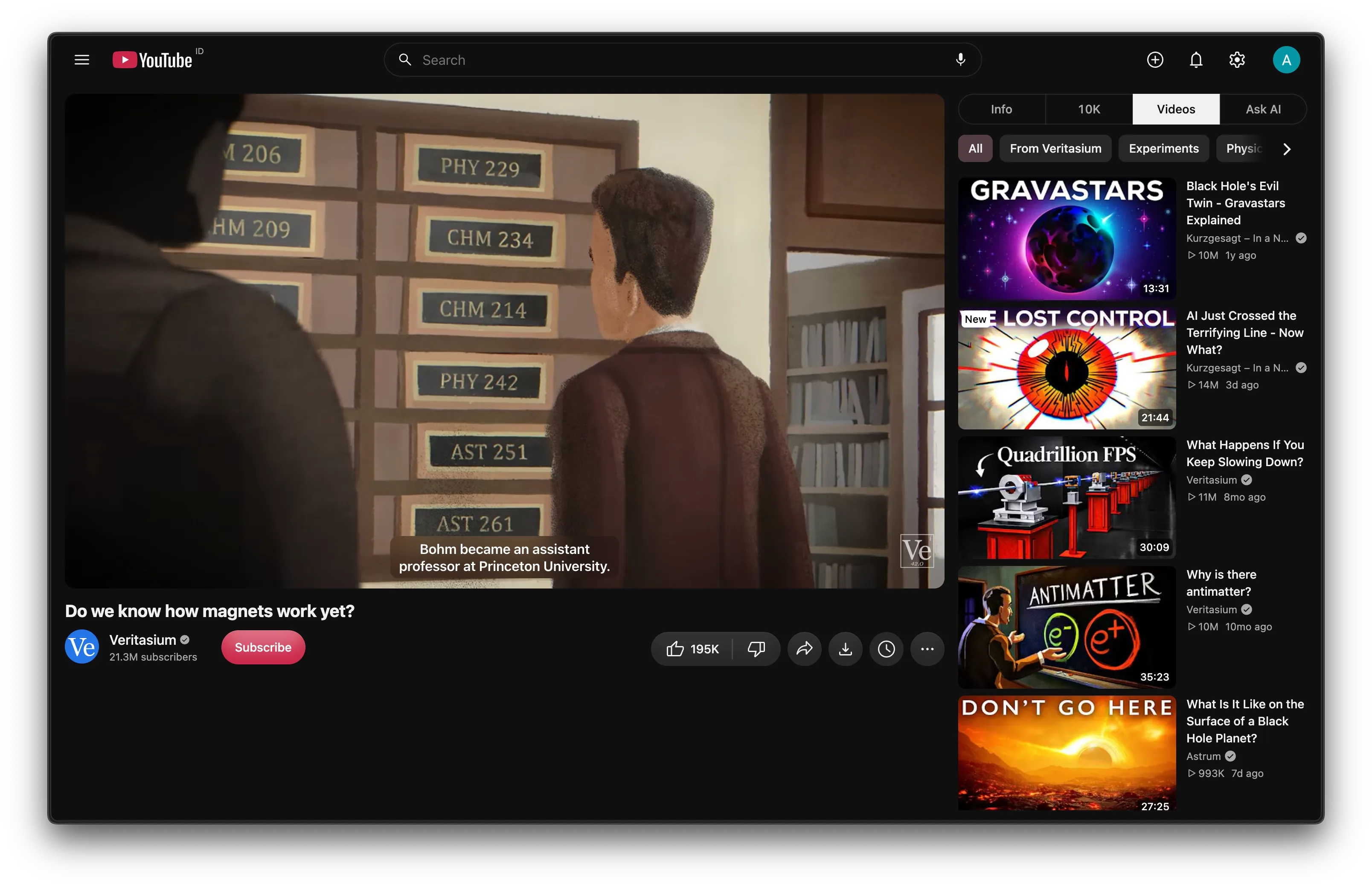Viewport: 1372px width, 887px height.
Task: Open the Veritasium channel avatar
Action: [81, 647]
